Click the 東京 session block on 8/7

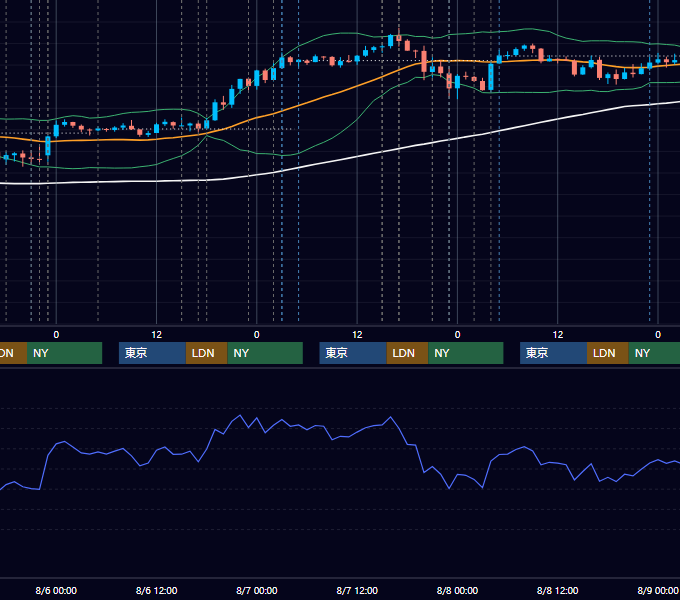[353, 353]
